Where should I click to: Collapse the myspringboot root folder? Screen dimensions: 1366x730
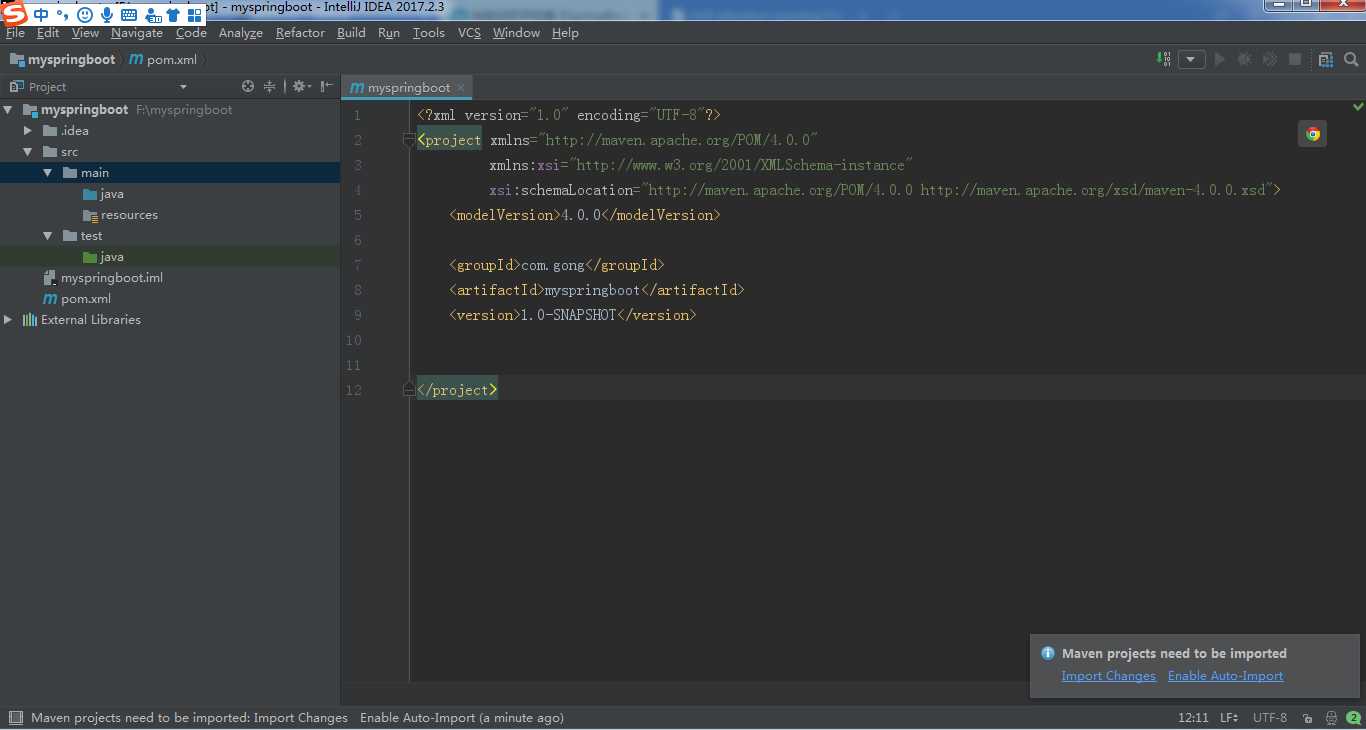pos(8,110)
